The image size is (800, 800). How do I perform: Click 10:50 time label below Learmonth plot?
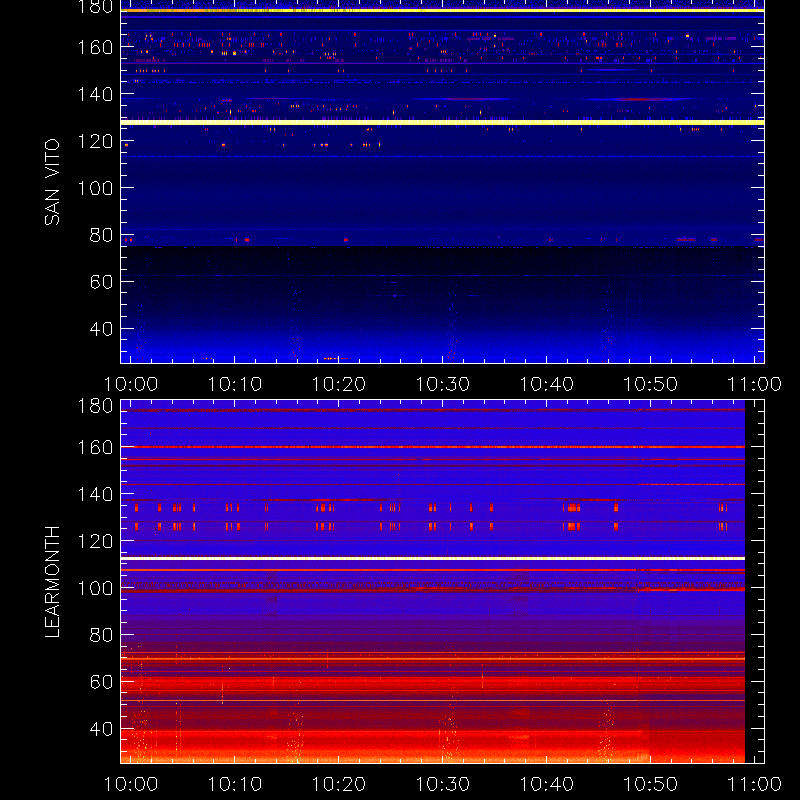coord(651,784)
